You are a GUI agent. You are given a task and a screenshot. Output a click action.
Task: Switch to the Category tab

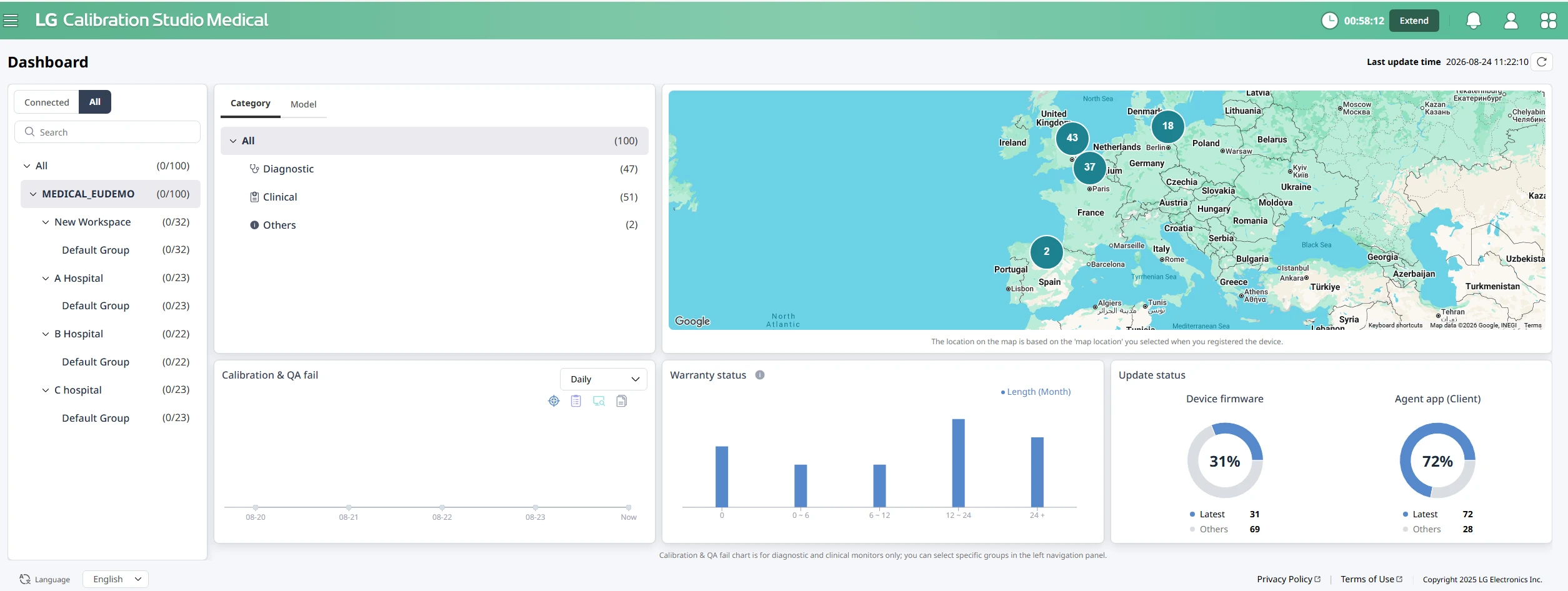click(x=251, y=103)
